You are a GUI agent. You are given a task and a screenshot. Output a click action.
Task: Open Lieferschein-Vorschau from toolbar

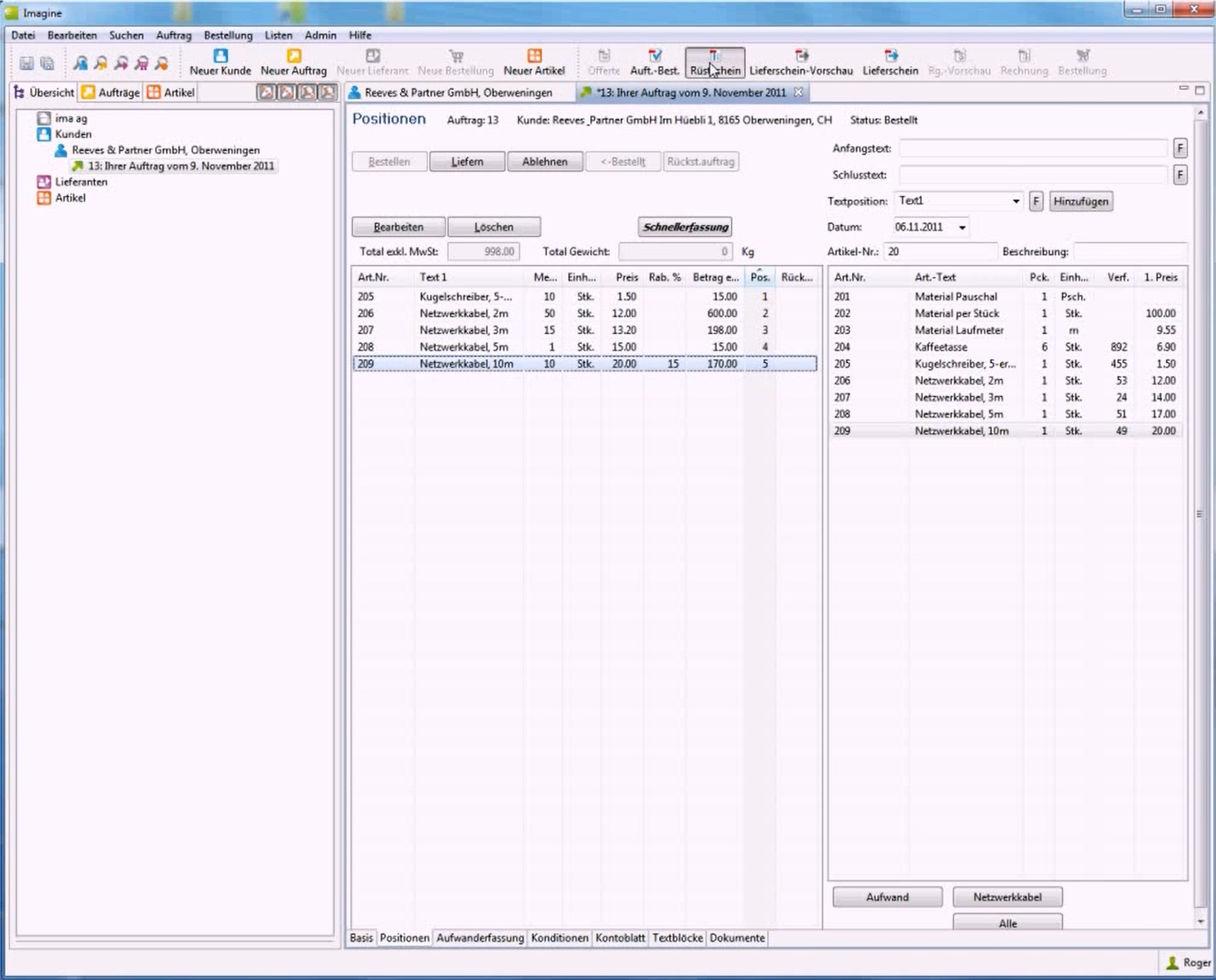point(801,62)
